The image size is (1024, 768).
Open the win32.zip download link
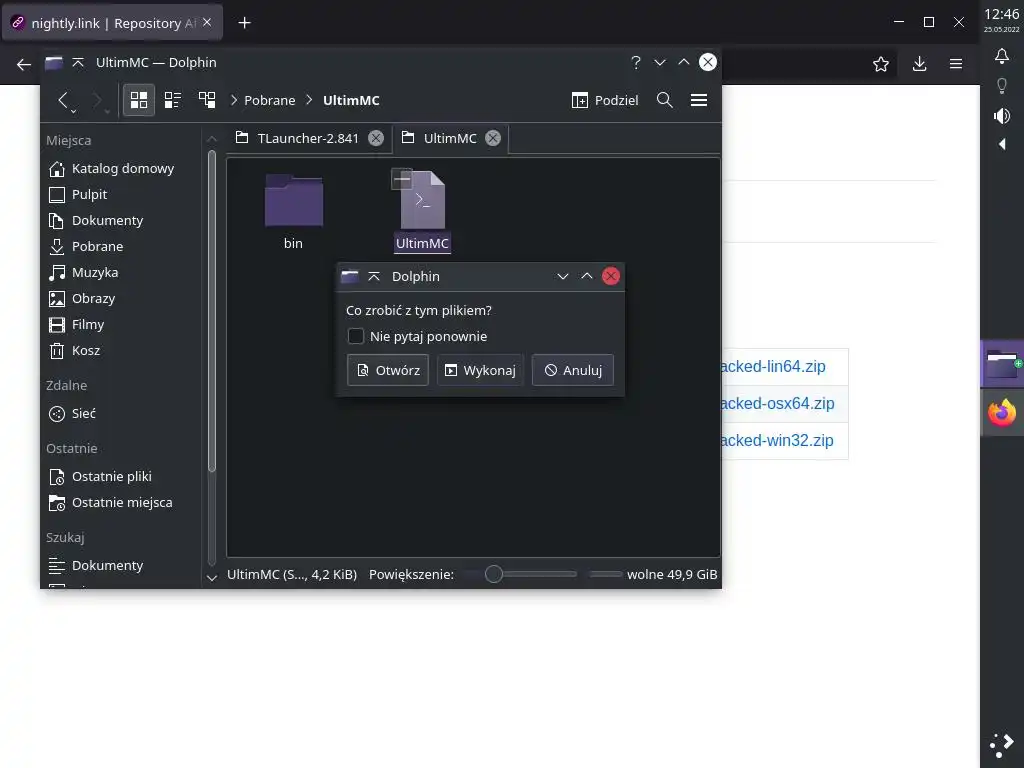pos(777,441)
